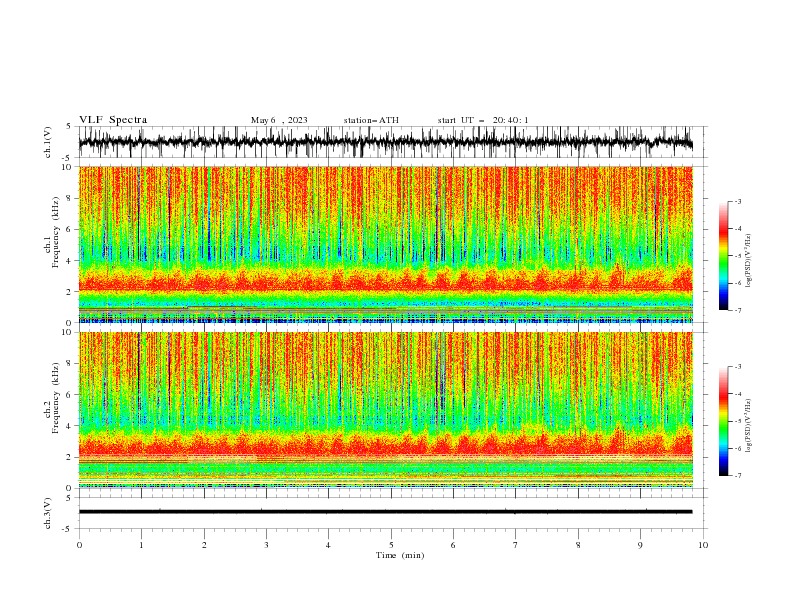Click time axis tick "6"

click(x=453, y=545)
